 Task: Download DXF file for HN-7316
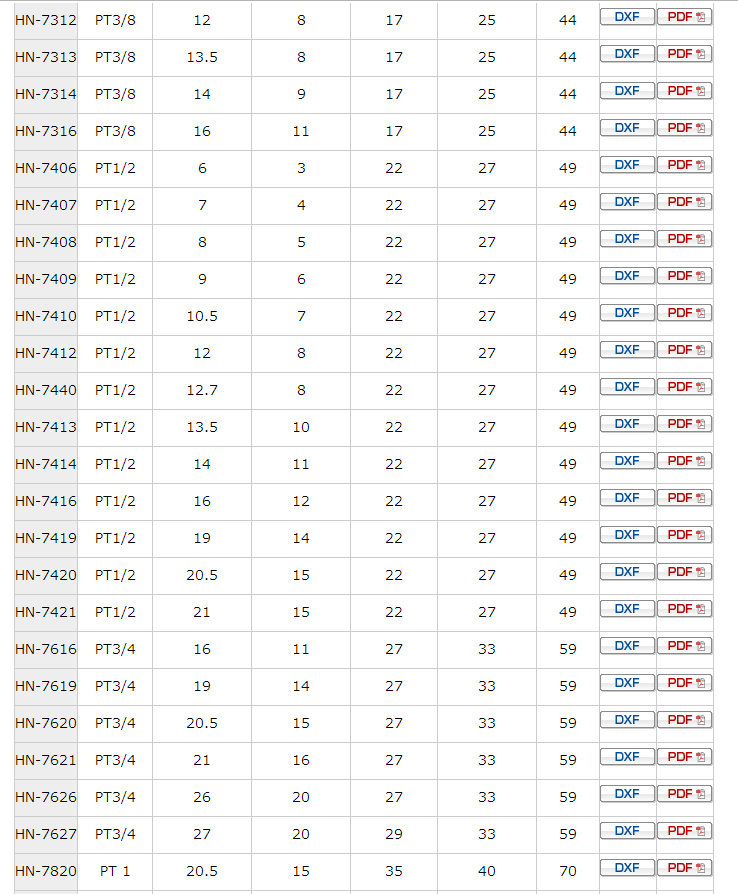click(x=627, y=128)
